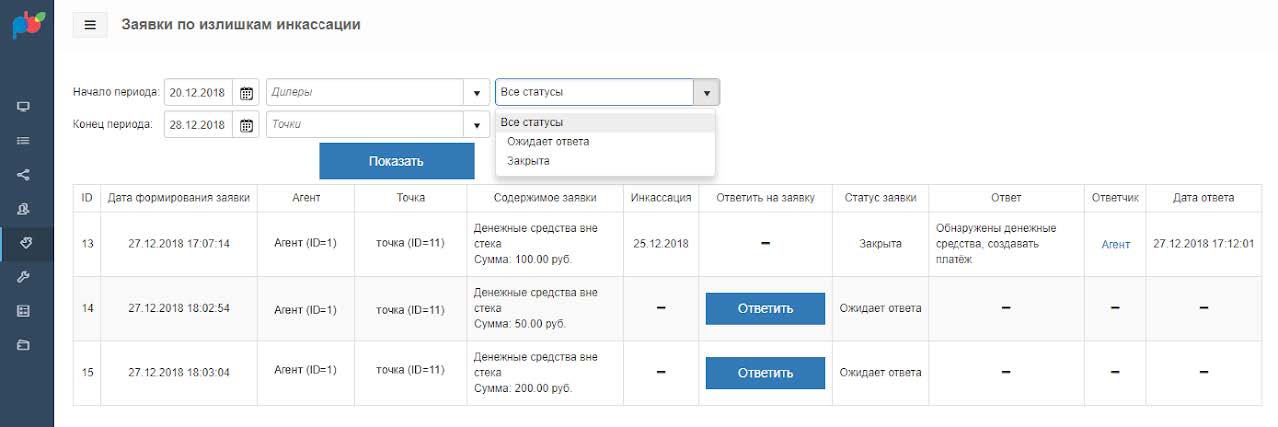Click the app logo in the sidebar
The height and width of the screenshot is (427, 1278).
[27, 23]
